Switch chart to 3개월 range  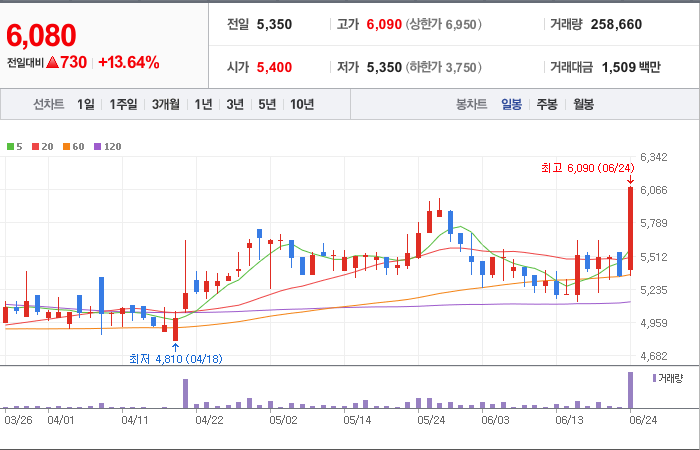pyautogui.click(x=166, y=104)
